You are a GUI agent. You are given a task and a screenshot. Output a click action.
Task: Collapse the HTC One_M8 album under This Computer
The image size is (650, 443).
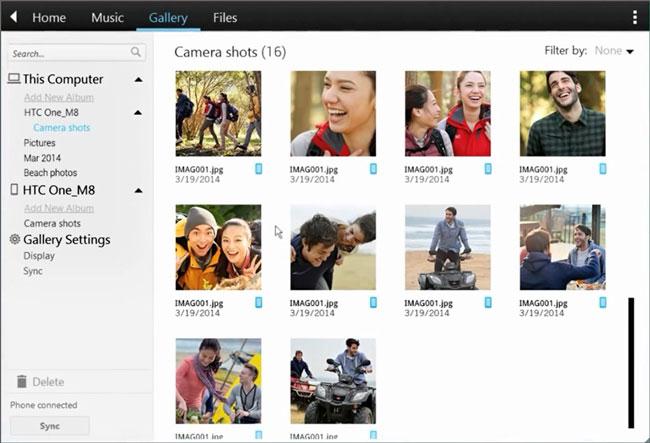tap(138, 112)
